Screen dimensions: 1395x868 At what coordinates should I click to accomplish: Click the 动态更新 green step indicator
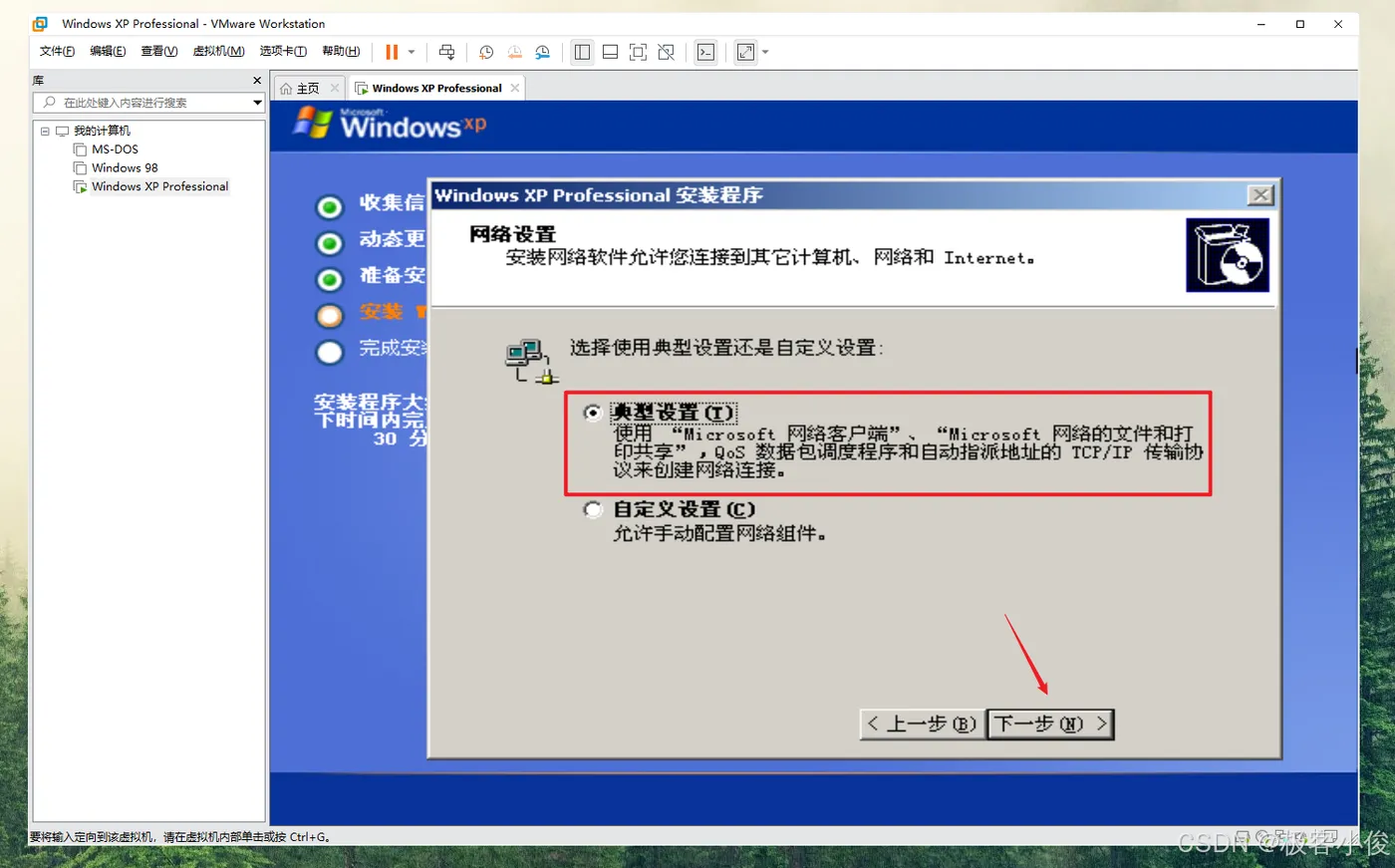330,243
